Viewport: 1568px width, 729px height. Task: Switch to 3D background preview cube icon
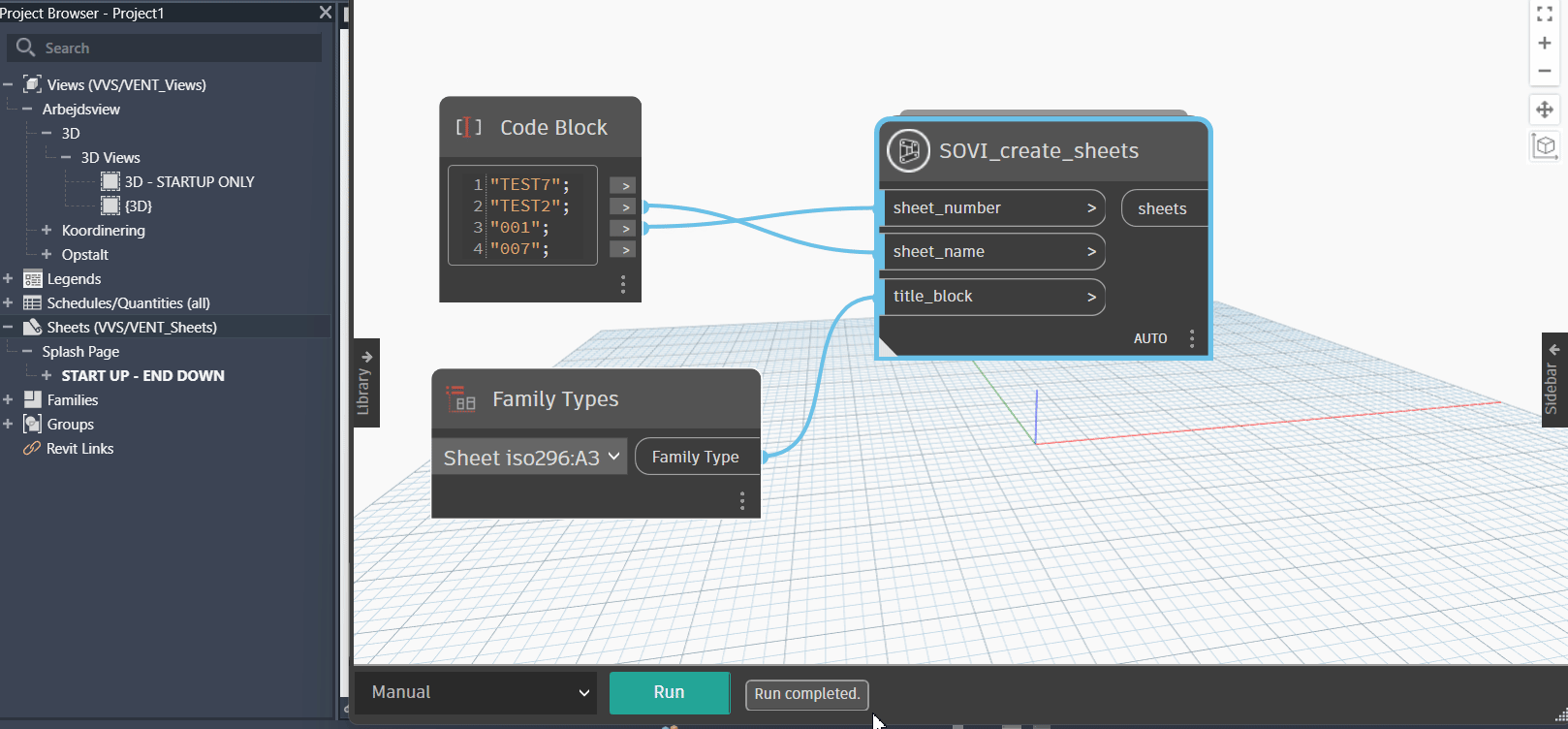tap(1545, 146)
